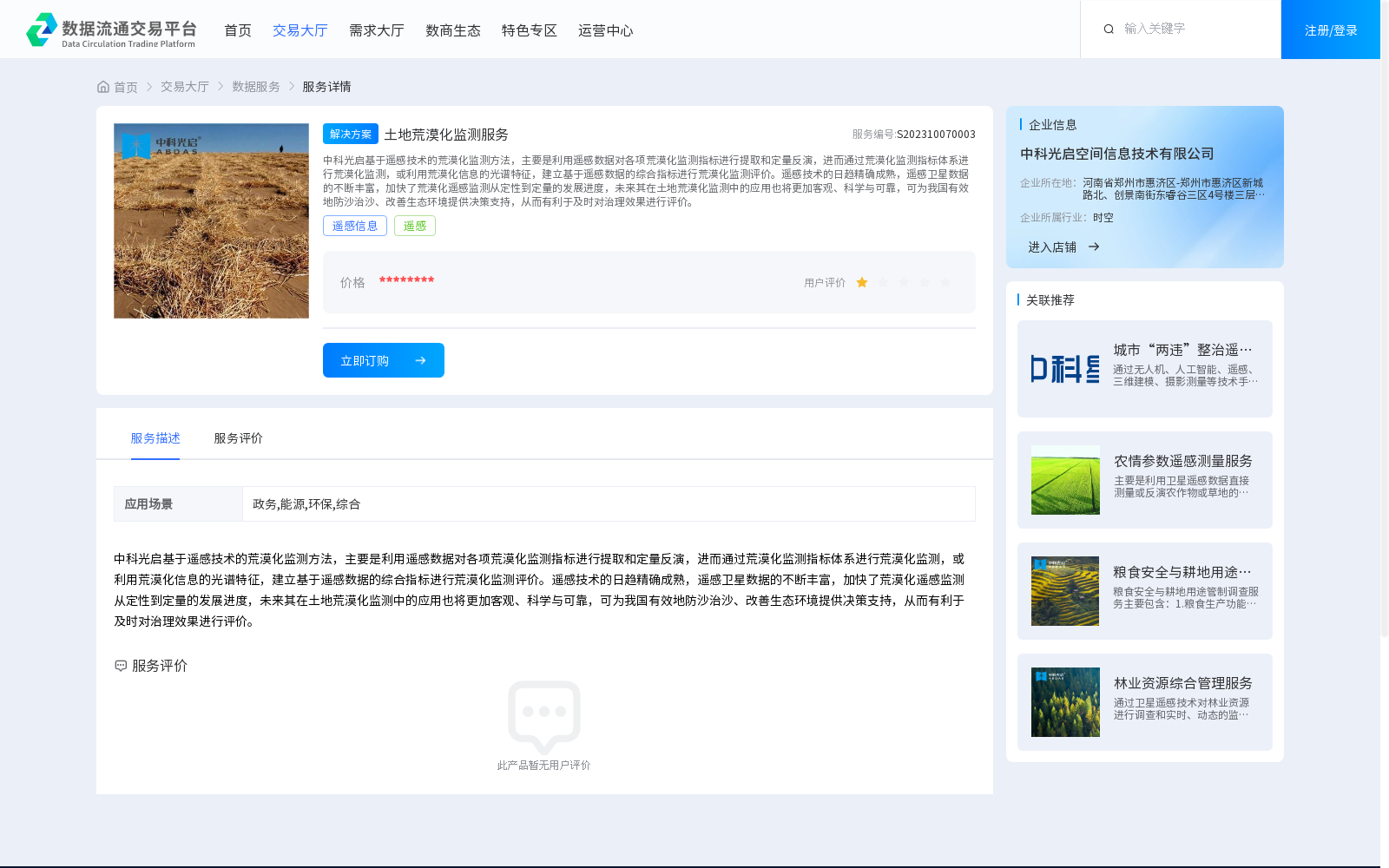Open 数商生态 in the top navigation
Viewport: 1389px width, 868px height.
point(453,30)
